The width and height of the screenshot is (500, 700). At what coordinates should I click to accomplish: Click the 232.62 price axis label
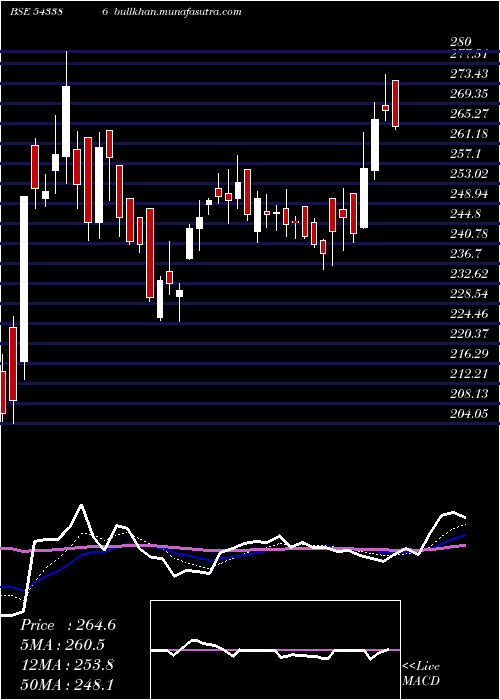point(469,274)
